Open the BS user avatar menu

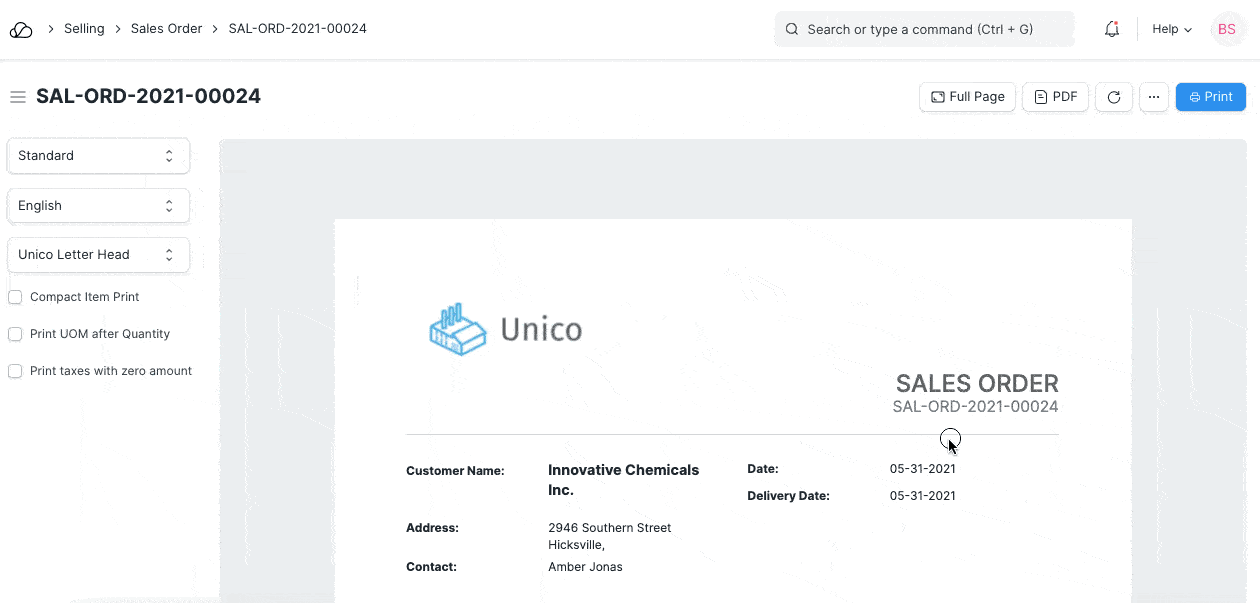1226,29
